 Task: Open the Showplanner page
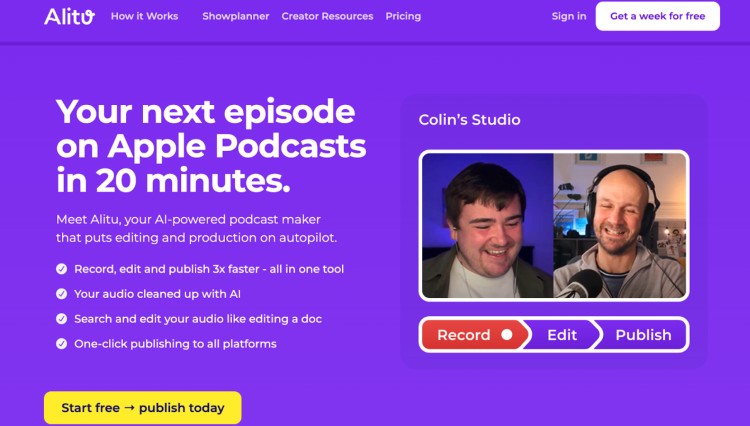tap(235, 16)
